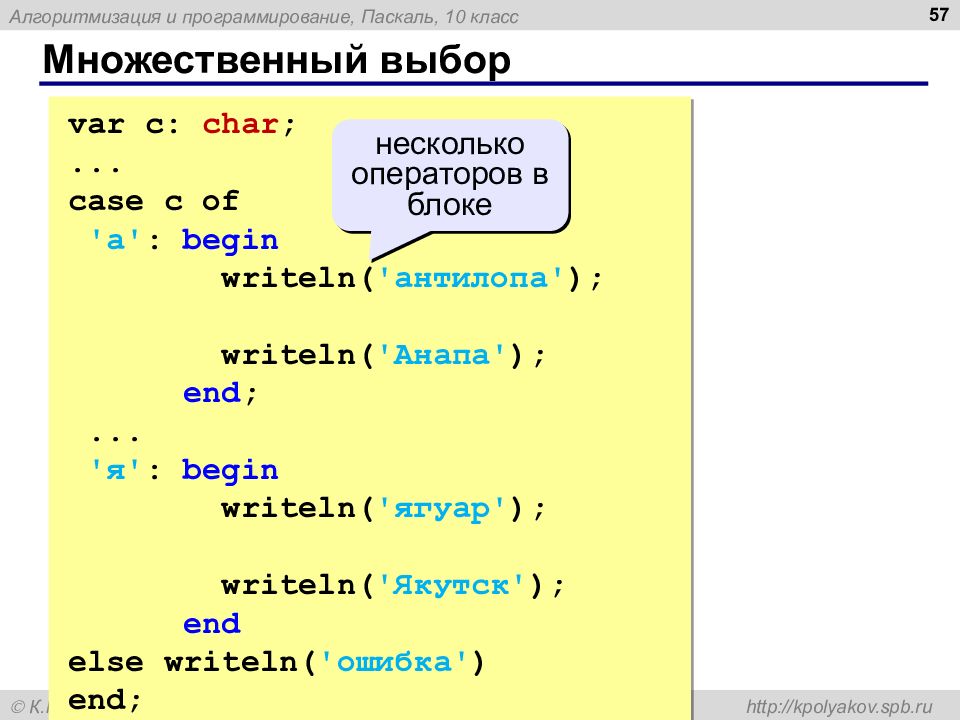Image resolution: width=960 pixels, height=720 pixels.
Task: Click the writeln line with 'Якутск'
Action: tap(392, 585)
